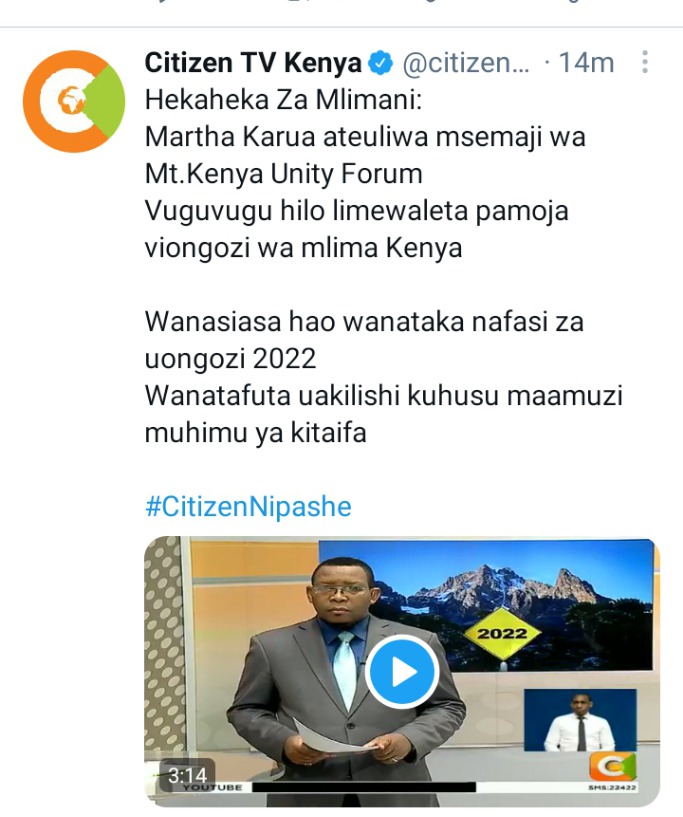Click the Citizen TV Kenya display name

(x=253, y=63)
